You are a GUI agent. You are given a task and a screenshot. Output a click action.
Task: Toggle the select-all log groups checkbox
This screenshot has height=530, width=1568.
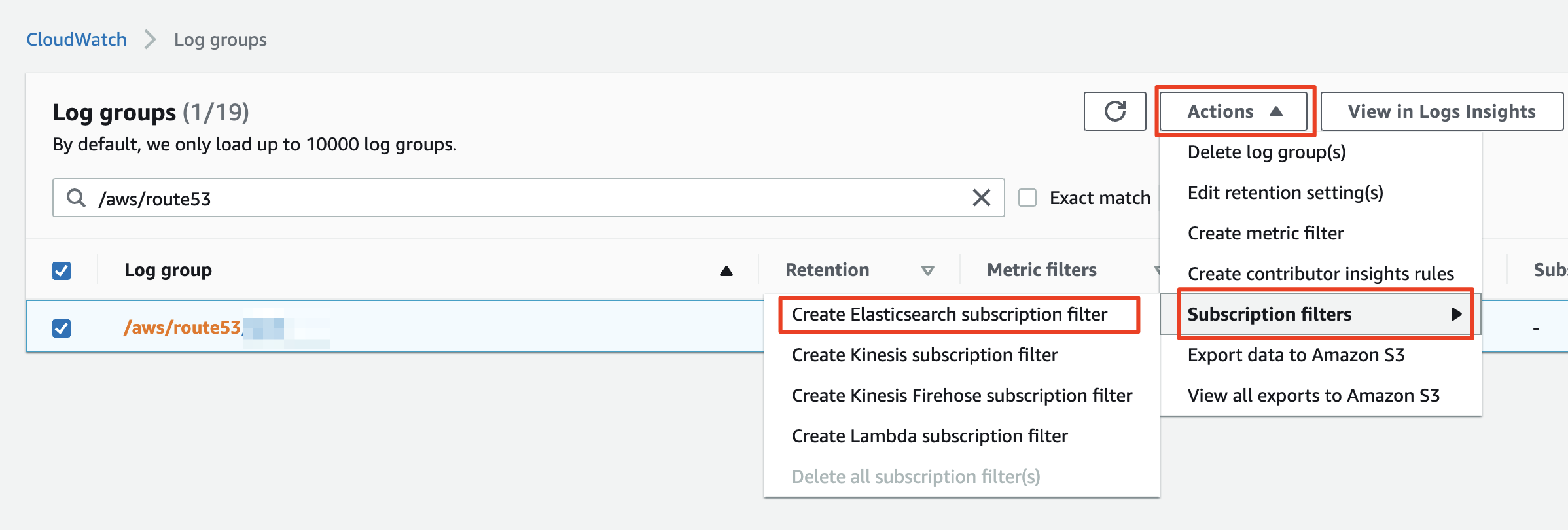point(62,270)
